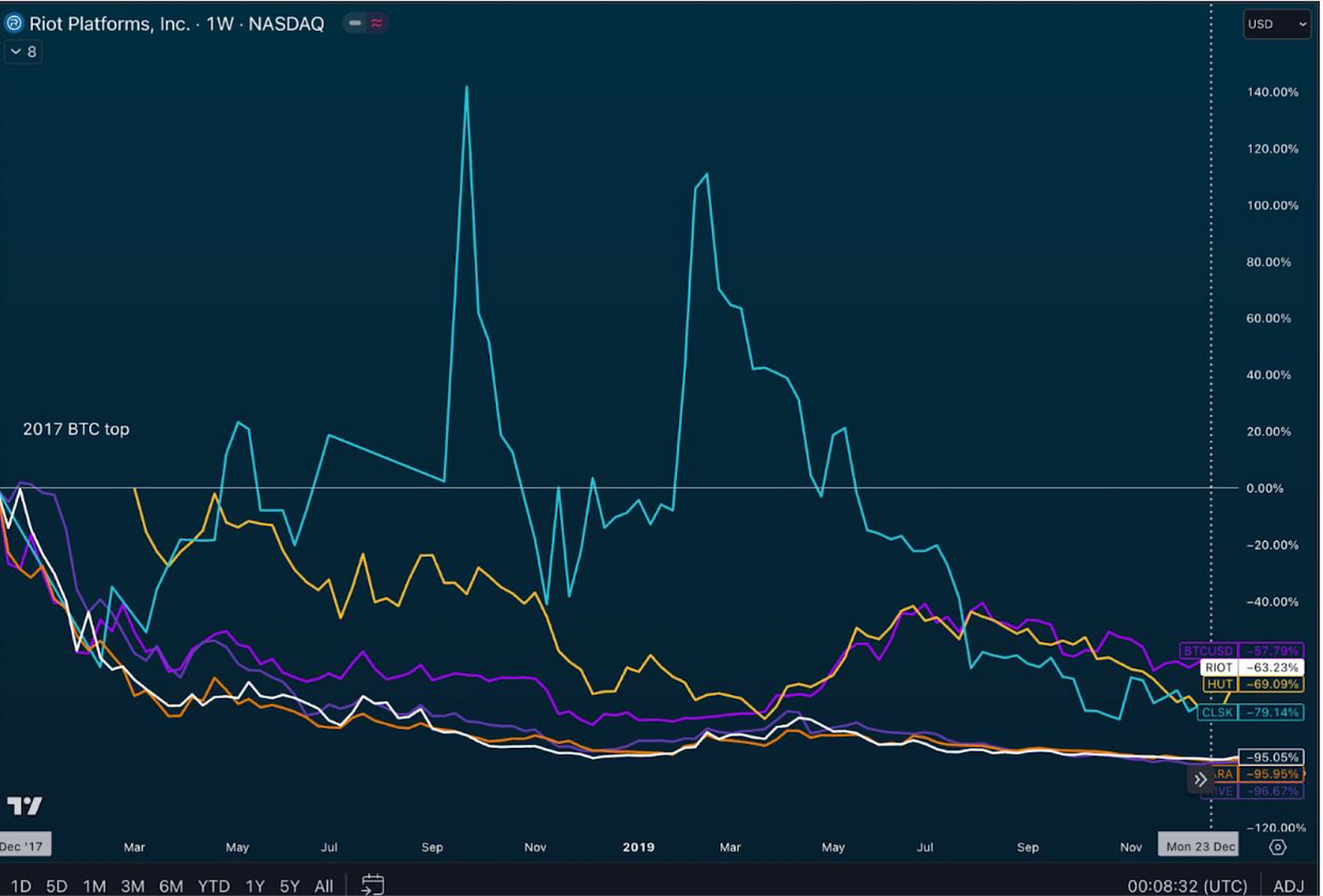Select the 1D time range
The image size is (1323, 896).
click(x=21, y=886)
